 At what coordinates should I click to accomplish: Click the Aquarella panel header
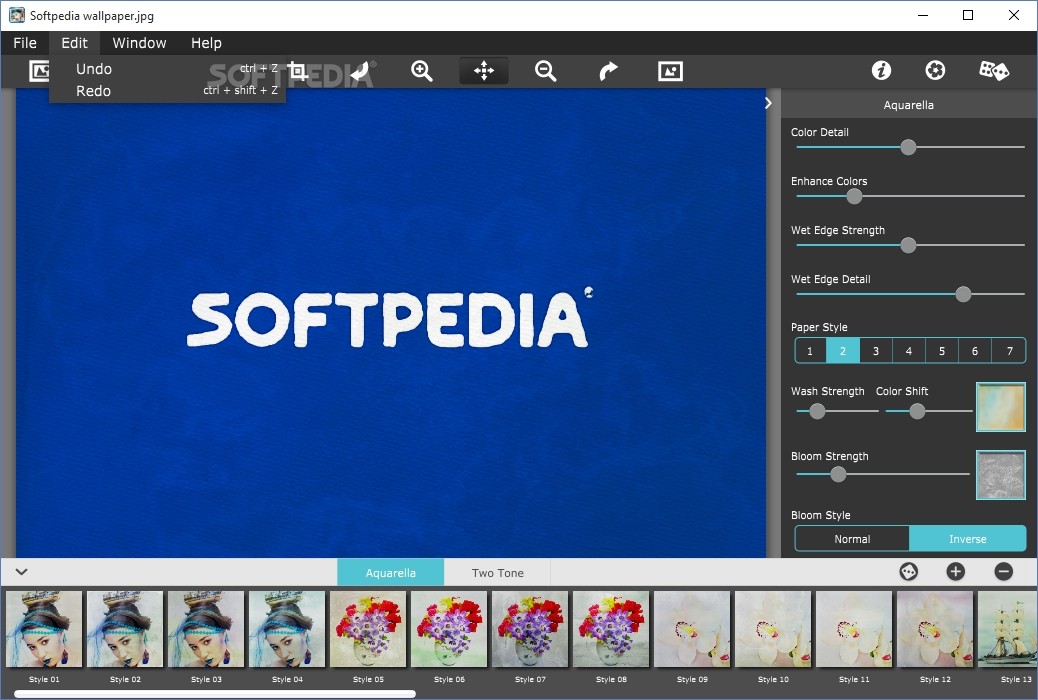(908, 105)
